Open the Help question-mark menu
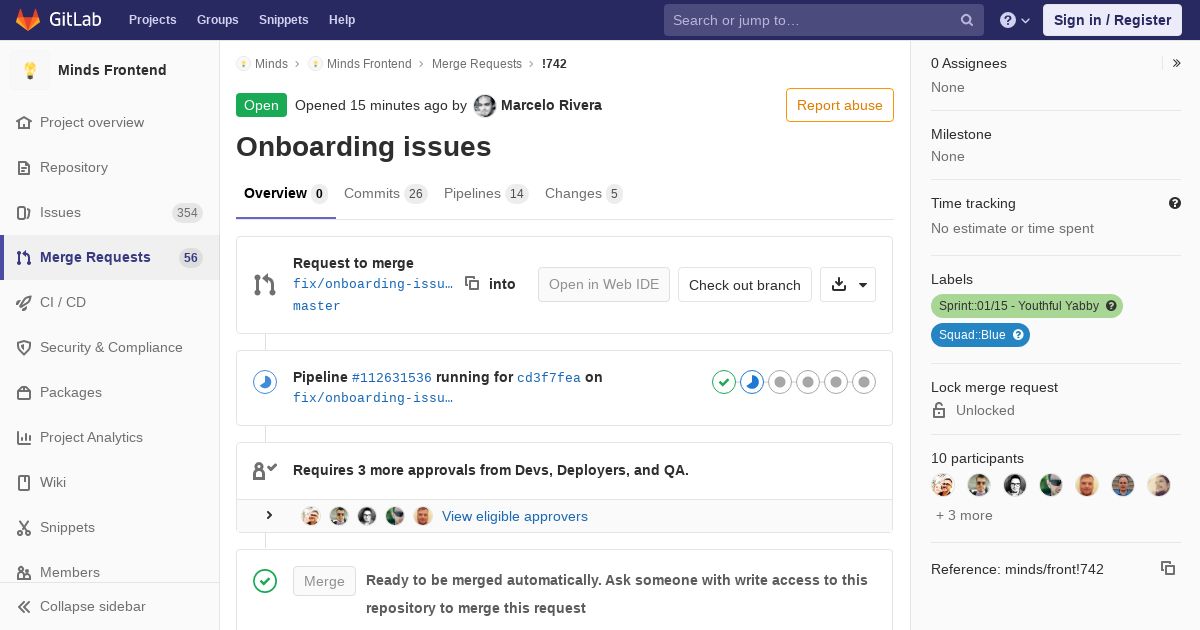The height and width of the screenshot is (630, 1200). tap(1015, 20)
